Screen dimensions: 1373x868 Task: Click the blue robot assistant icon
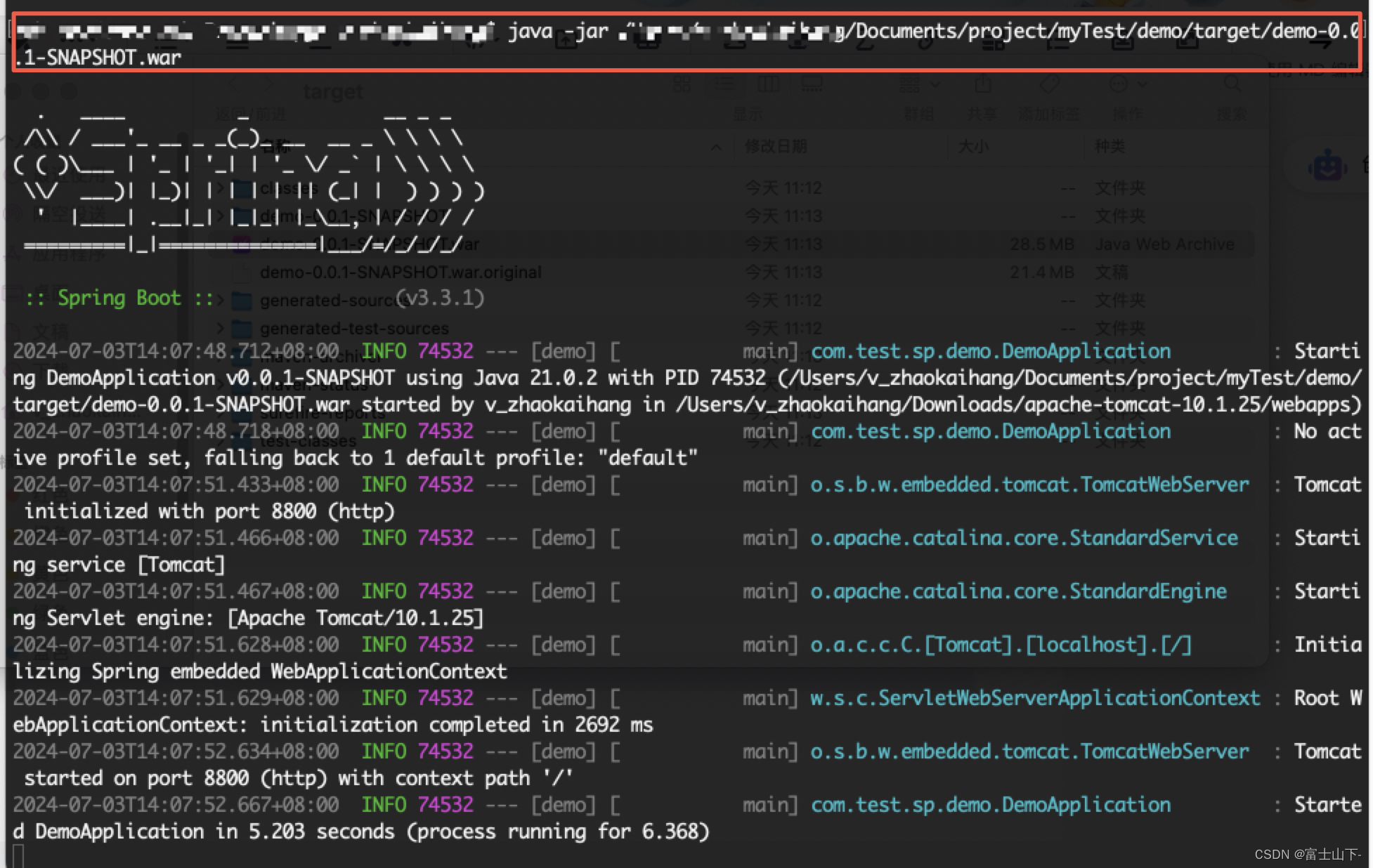click(1327, 166)
